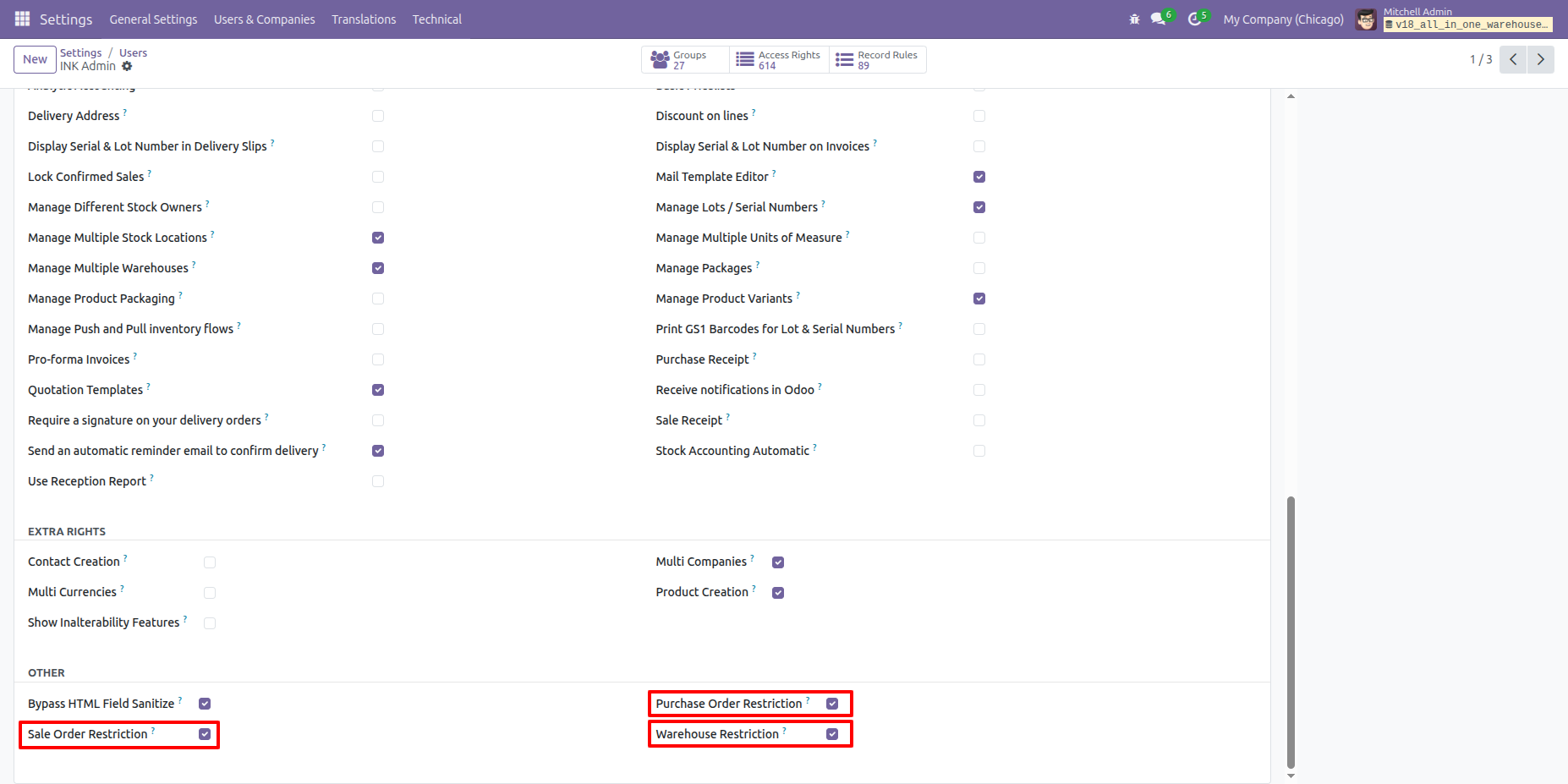Open the apps grid menu icon
Viewport: 1568px width, 784px height.
22,19
